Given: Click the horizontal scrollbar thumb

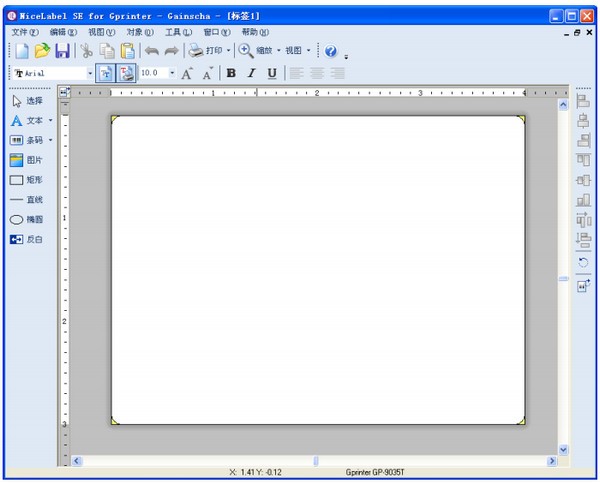Looking at the screenshot, I should [316, 461].
